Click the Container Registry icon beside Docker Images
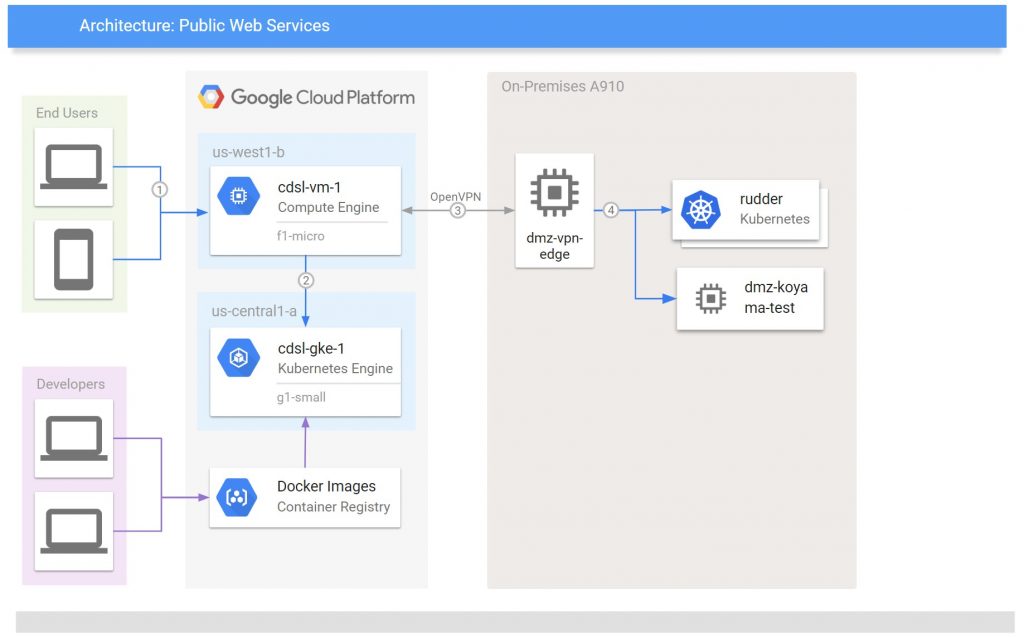Viewport: 1024px width, 637px height. (237, 497)
